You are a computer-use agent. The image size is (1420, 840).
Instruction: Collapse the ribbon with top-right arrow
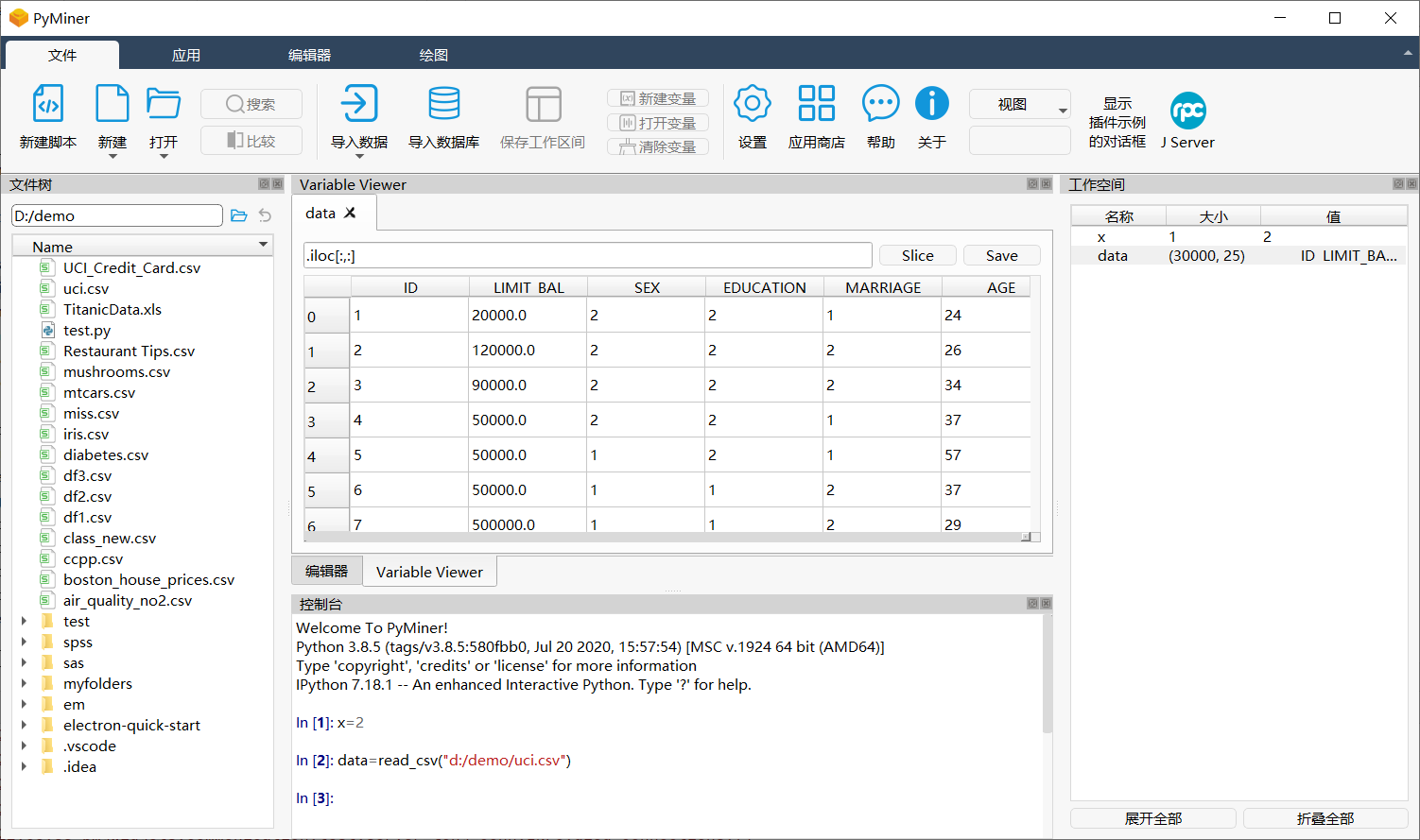(1408, 54)
